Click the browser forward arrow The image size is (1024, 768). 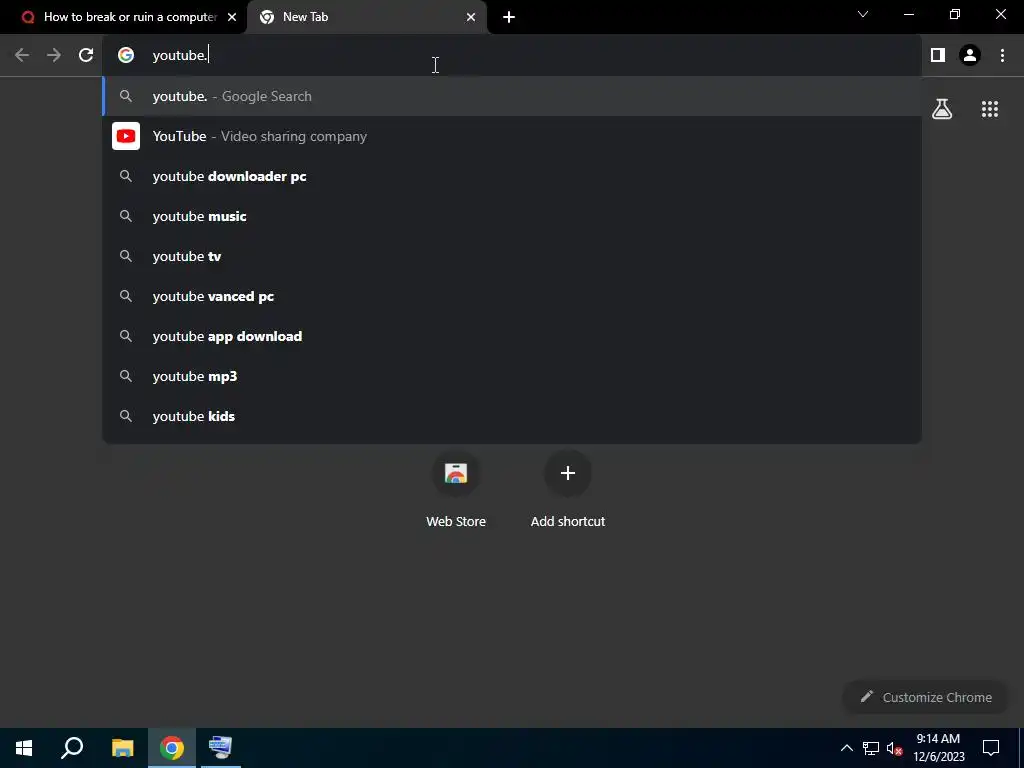pyautogui.click(x=54, y=56)
